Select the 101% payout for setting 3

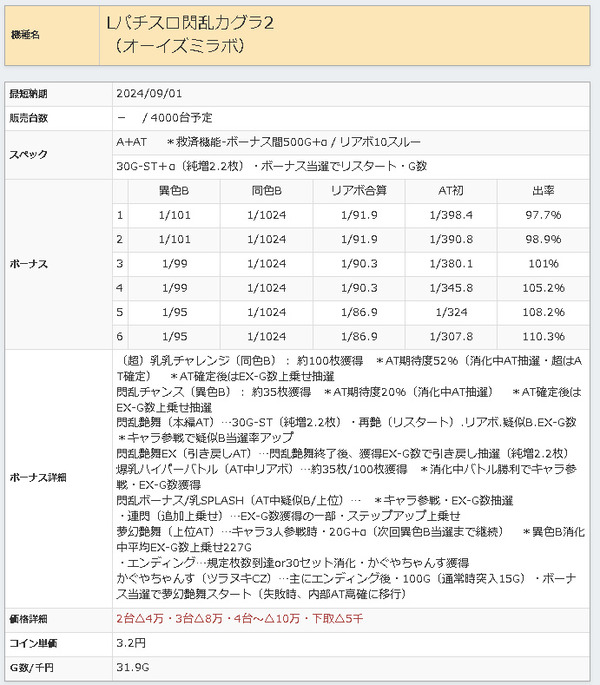543,264
